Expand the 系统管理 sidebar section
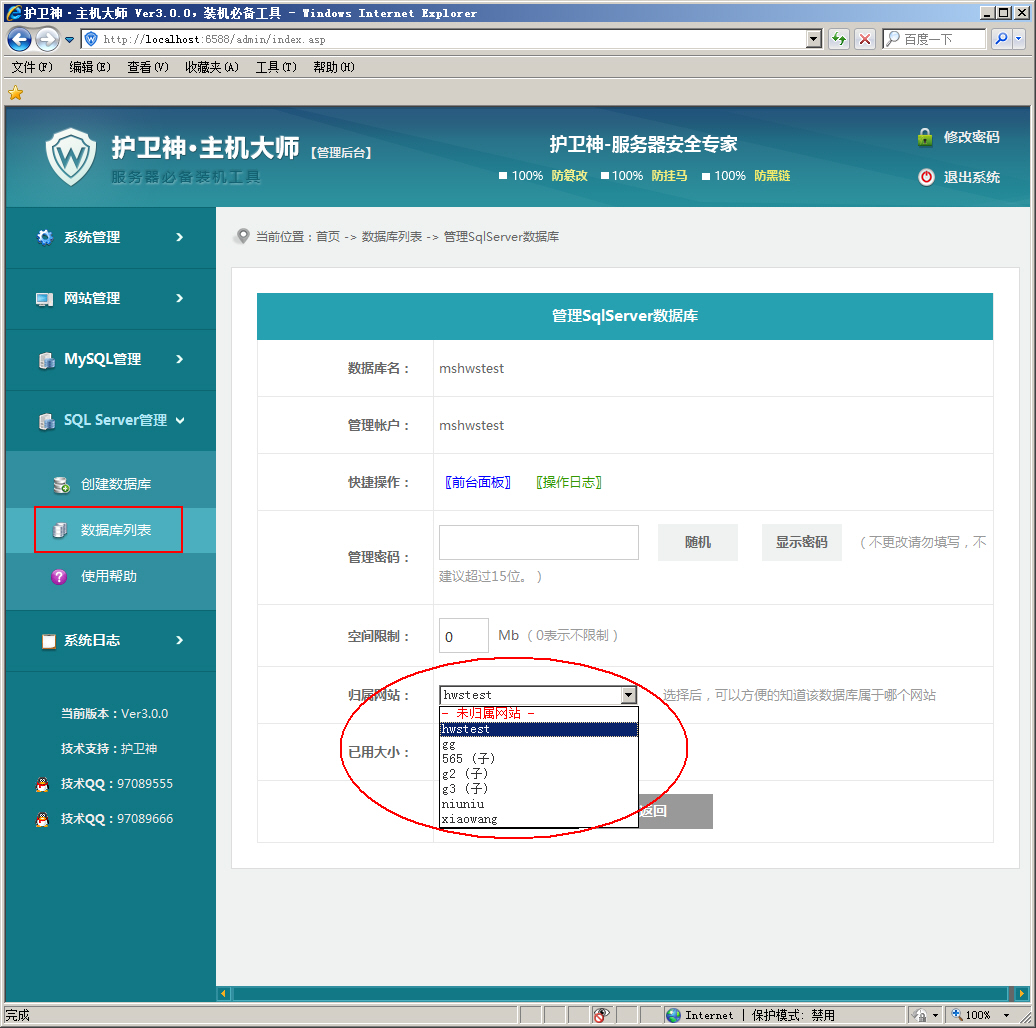Viewport: 1036px width, 1028px height. click(x=110, y=237)
